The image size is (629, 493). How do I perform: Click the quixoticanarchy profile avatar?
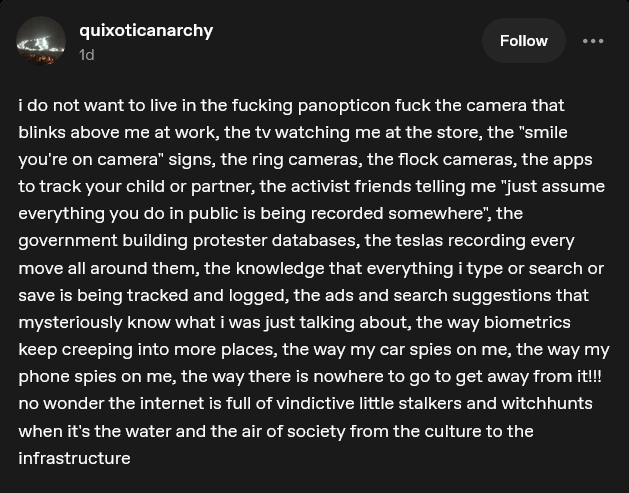click(x=42, y=41)
